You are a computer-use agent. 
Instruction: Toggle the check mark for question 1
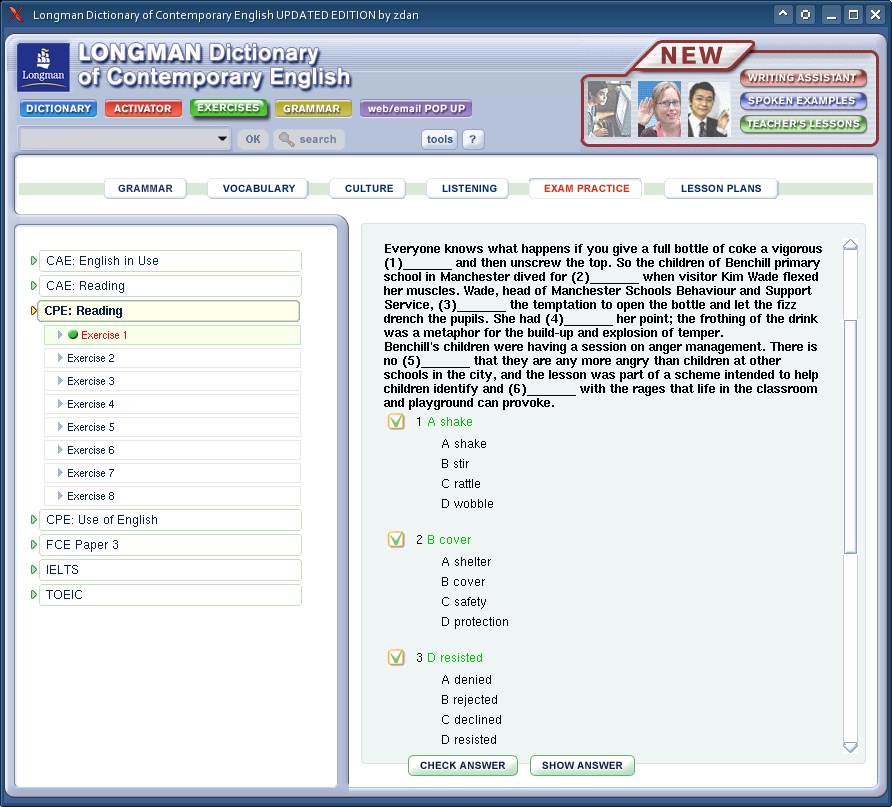coord(396,421)
